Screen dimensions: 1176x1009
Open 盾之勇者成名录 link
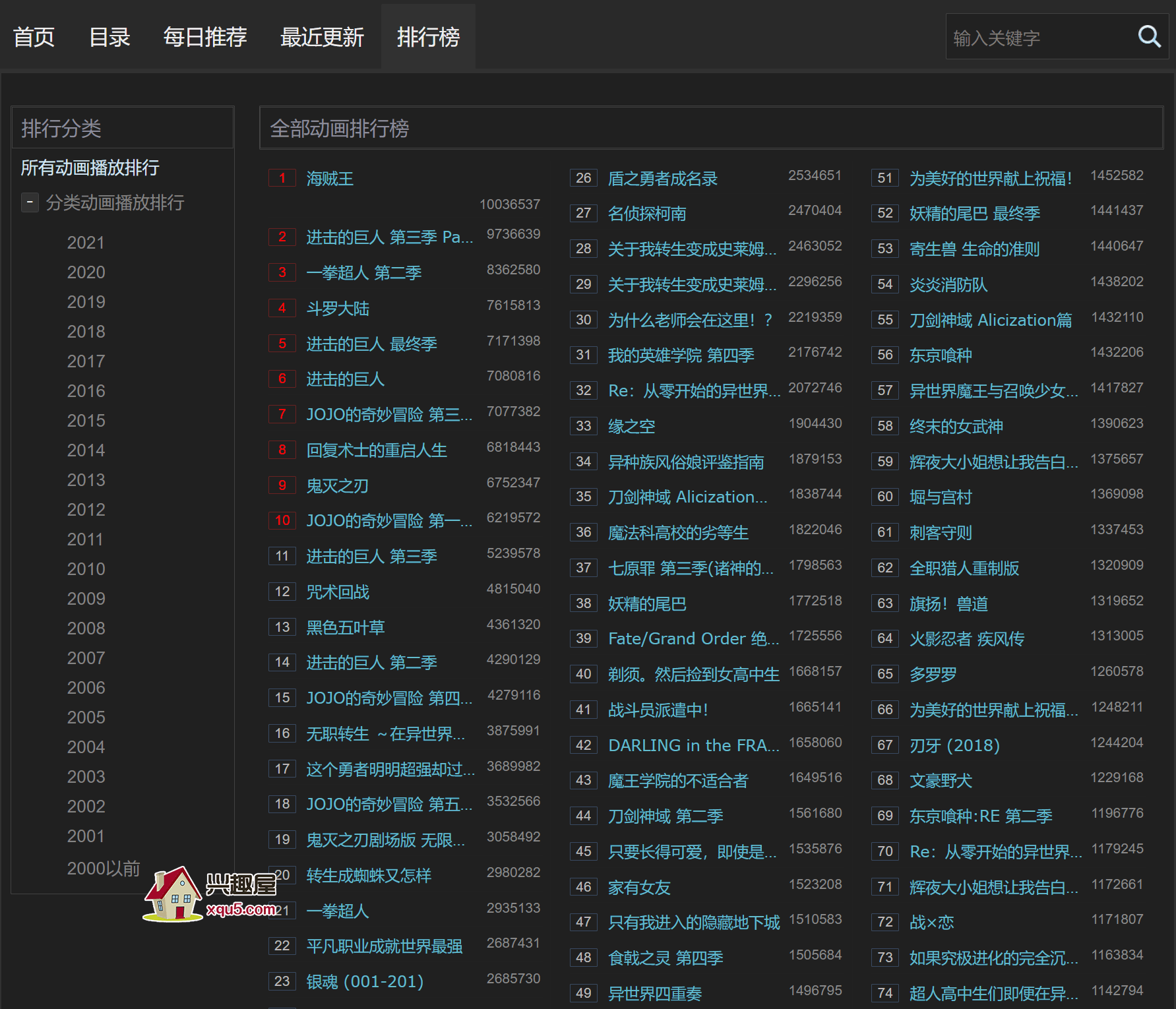pyautogui.click(x=663, y=179)
